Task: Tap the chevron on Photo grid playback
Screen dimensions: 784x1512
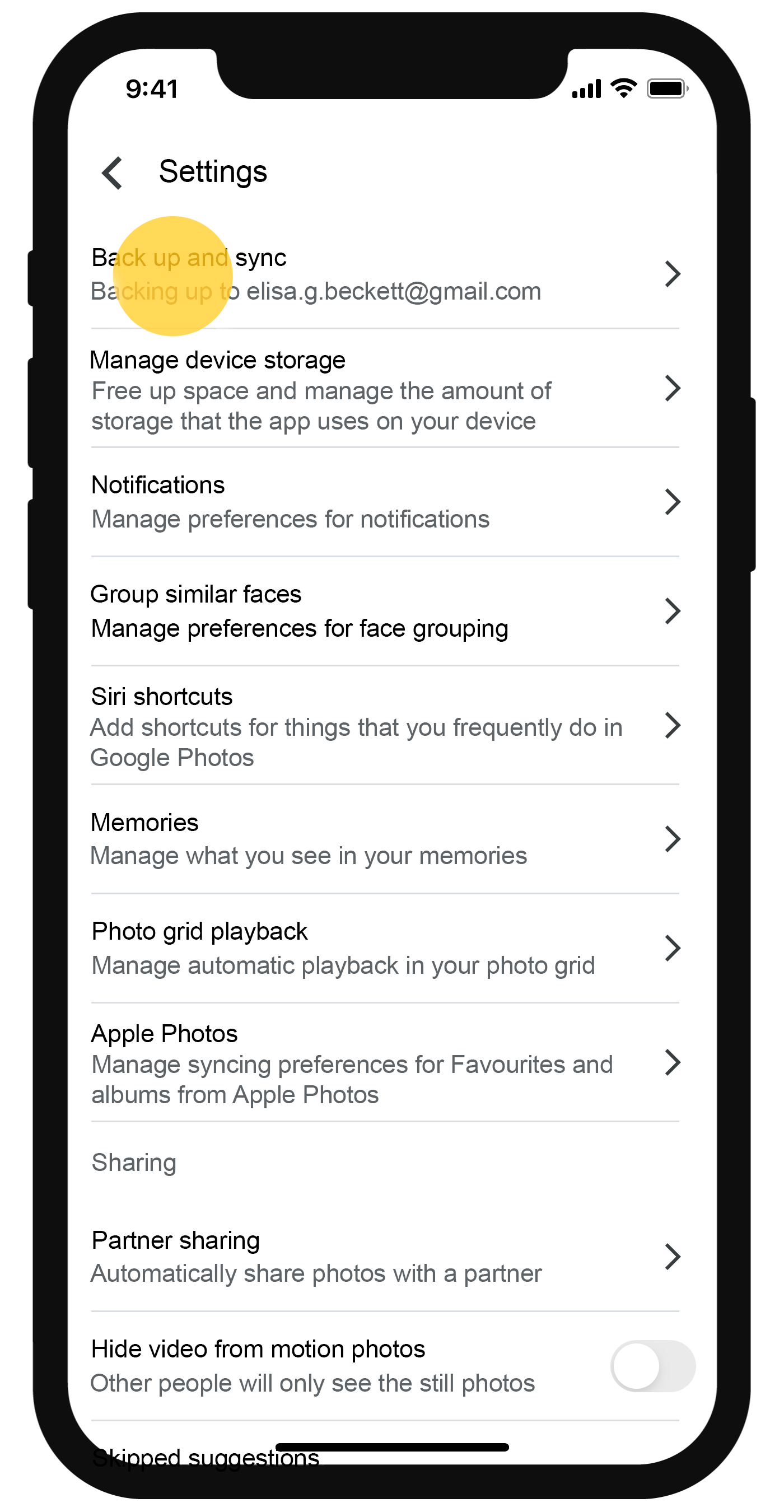Action: pyautogui.click(x=673, y=948)
